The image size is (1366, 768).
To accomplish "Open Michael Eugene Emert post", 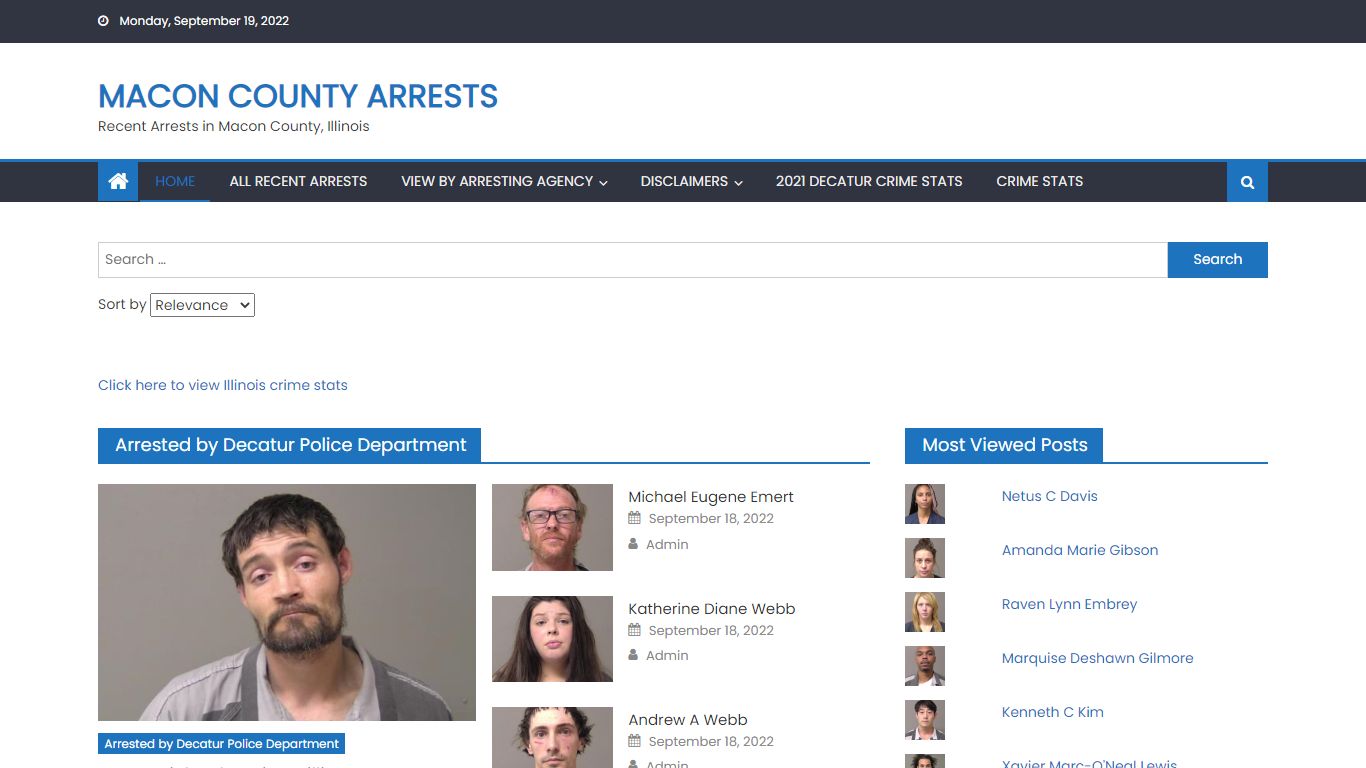I will tap(711, 497).
